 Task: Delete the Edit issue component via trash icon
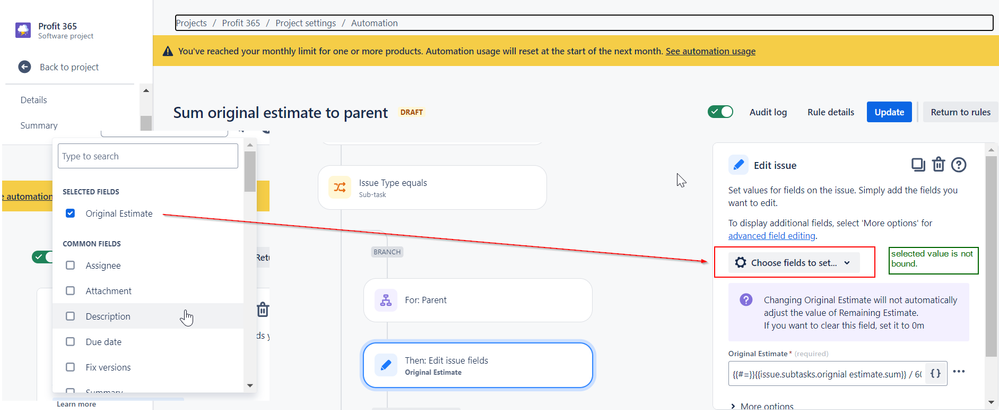coord(938,165)
